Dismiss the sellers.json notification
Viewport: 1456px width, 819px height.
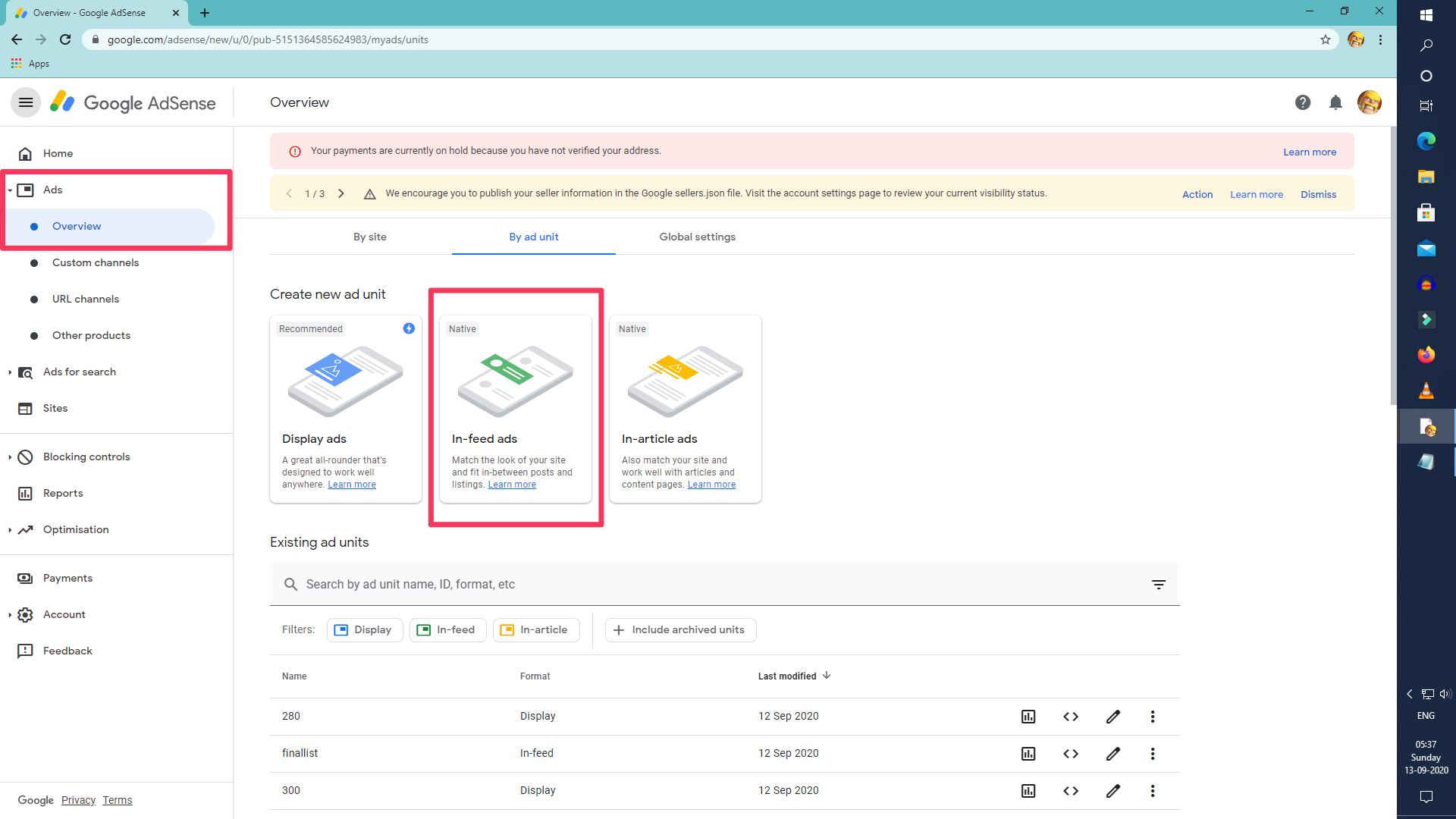[x=1318, y=194]
